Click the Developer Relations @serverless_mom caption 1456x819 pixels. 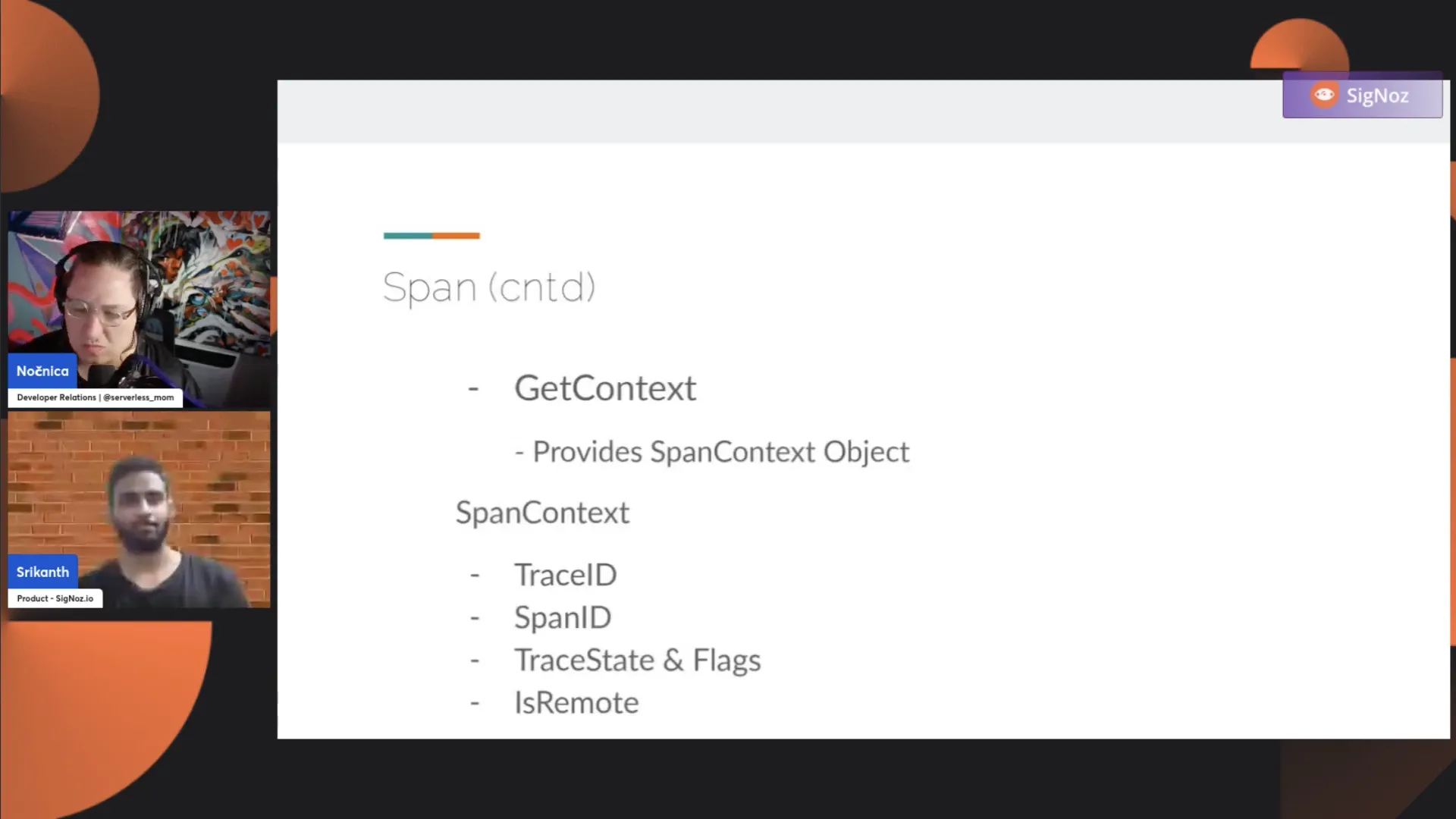click(x=96, y=397)
